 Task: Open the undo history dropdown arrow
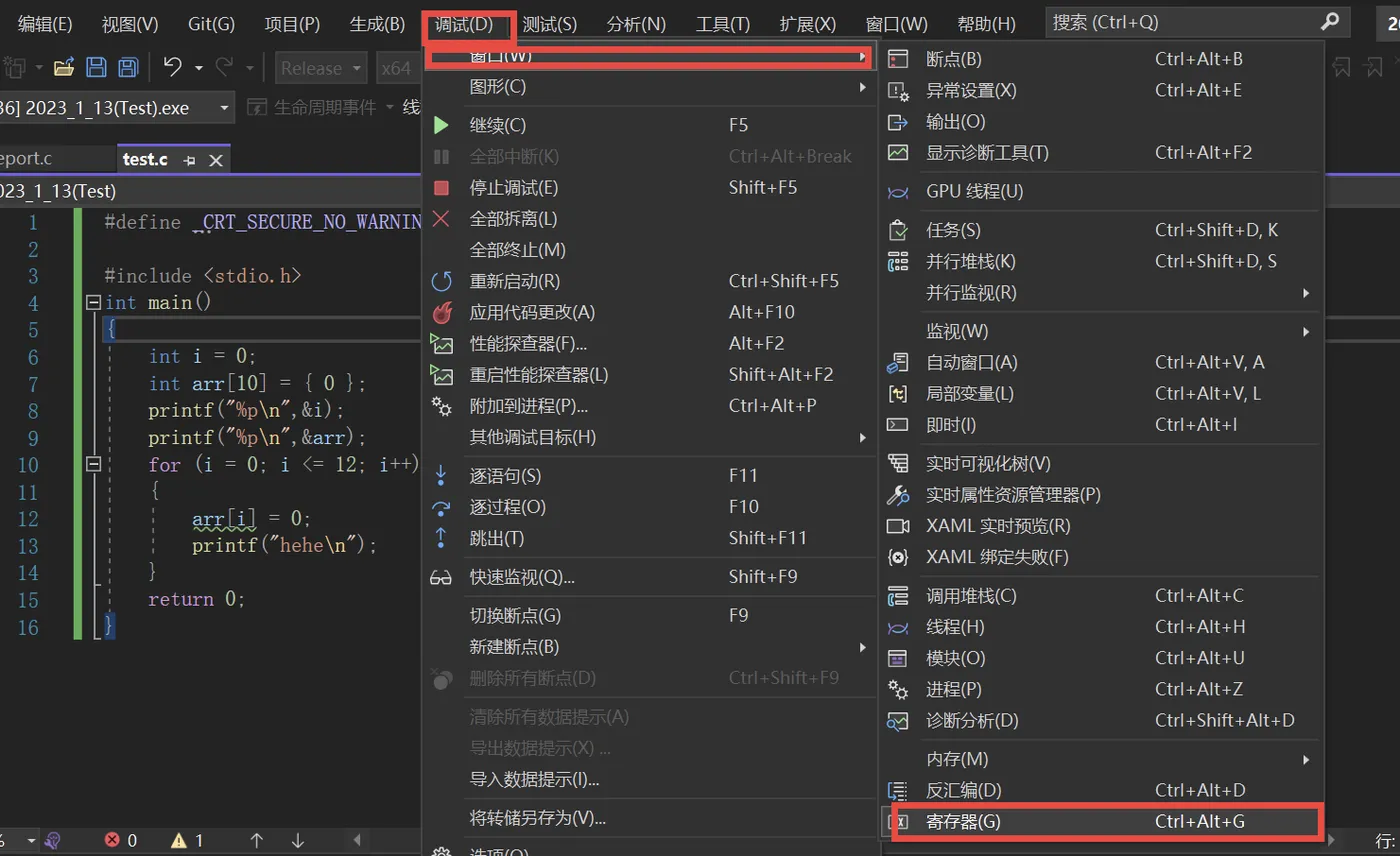[x=198, y=68]
